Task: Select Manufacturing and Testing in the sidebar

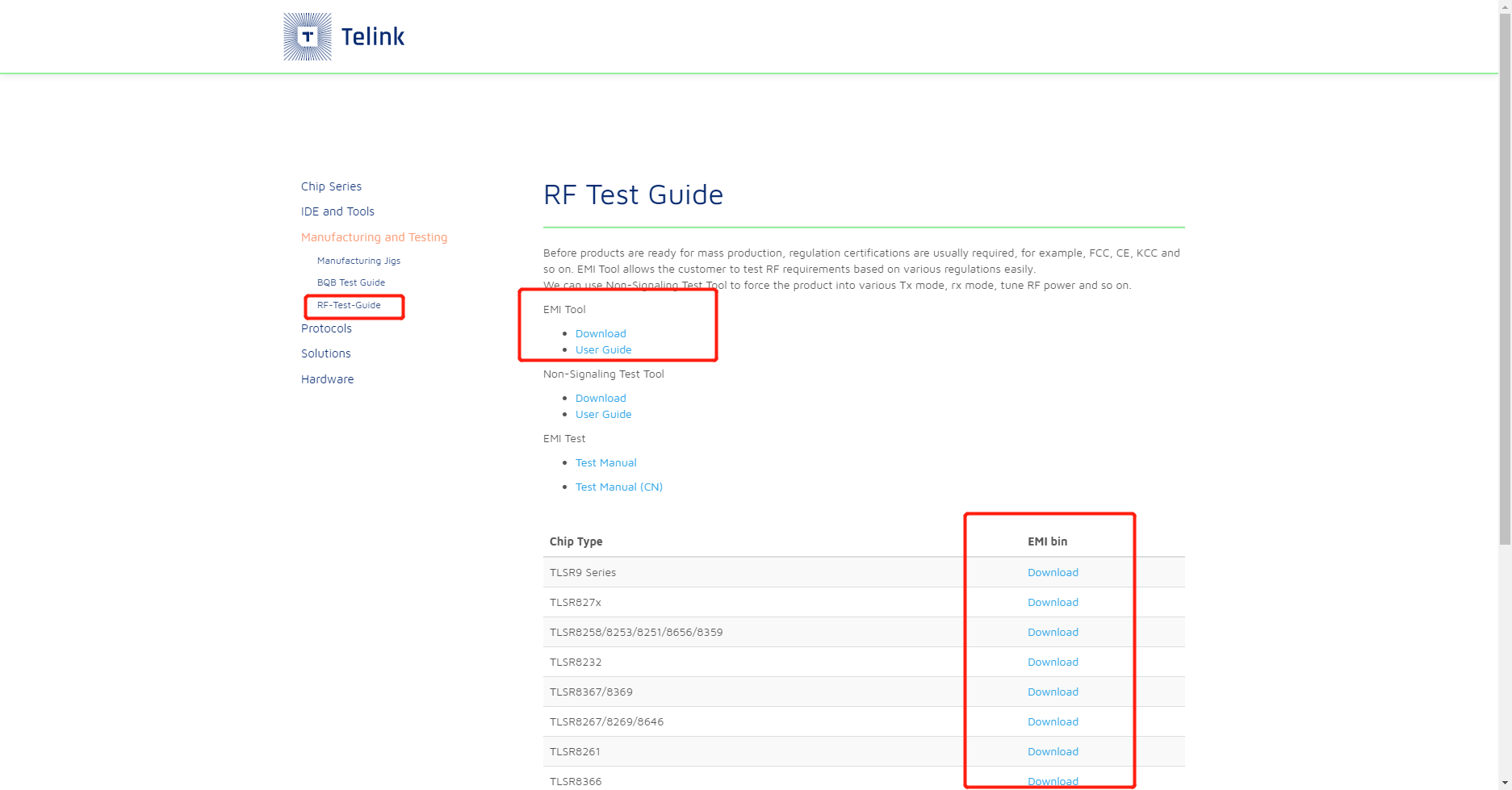Action: pyautogui.click(x=374, y=236)
